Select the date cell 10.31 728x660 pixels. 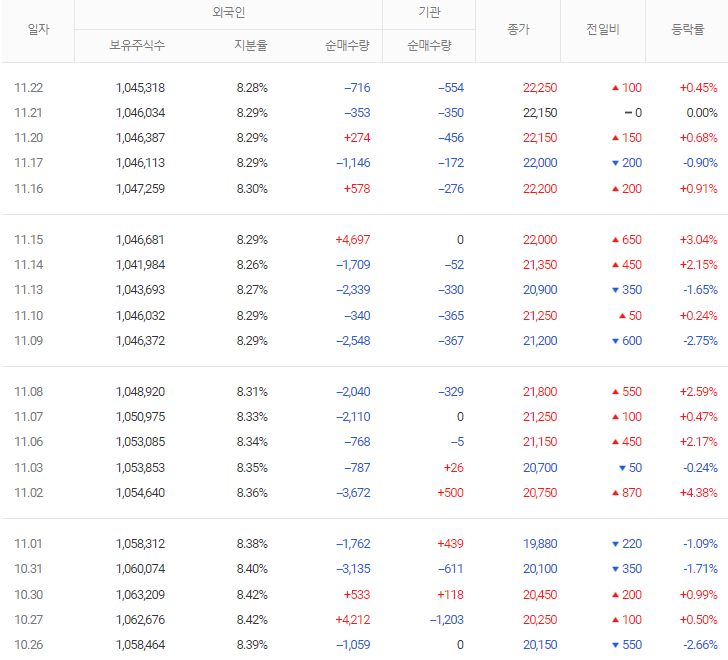click(x=28, y=569)
